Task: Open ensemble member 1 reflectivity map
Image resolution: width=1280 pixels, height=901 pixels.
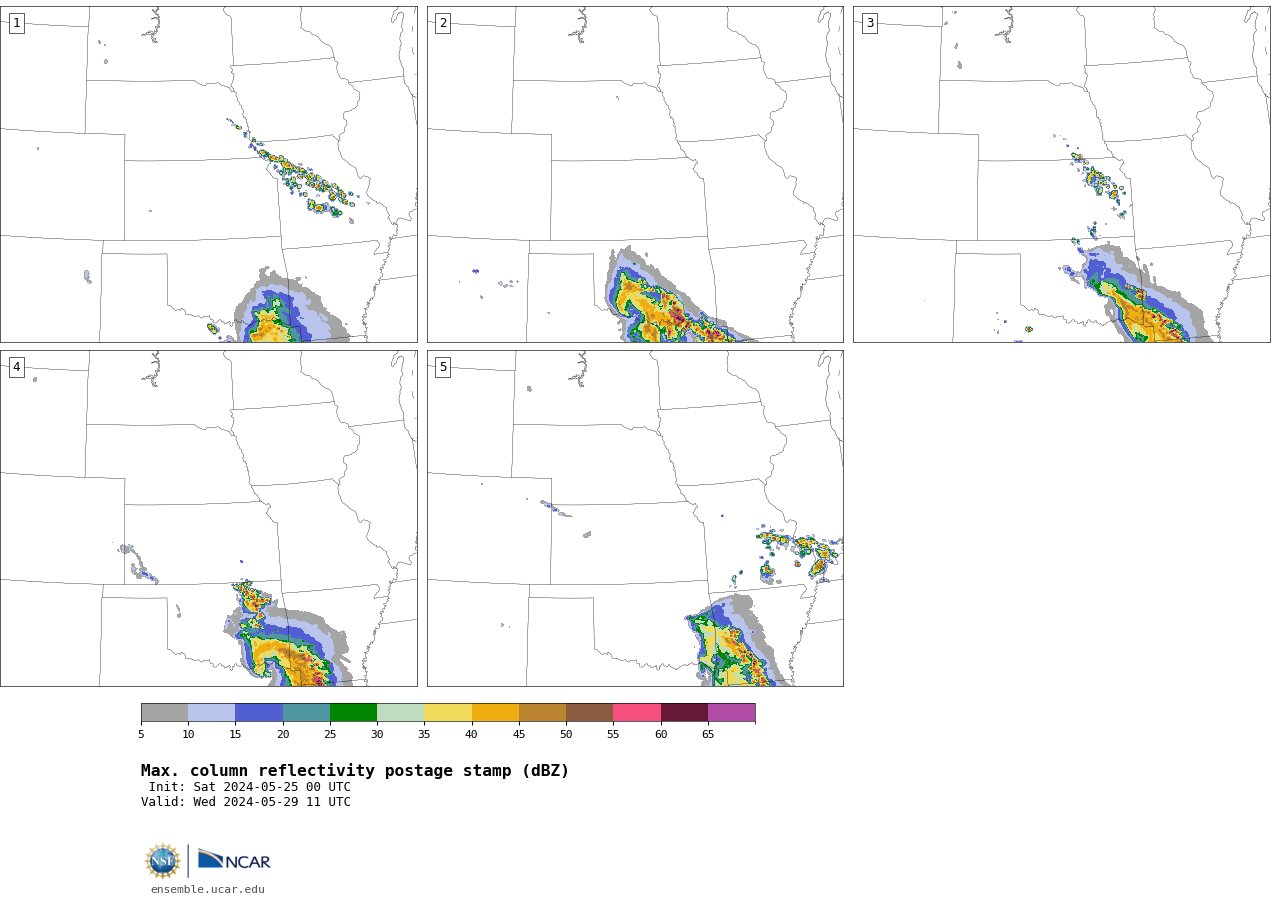Action: (208, 174)
